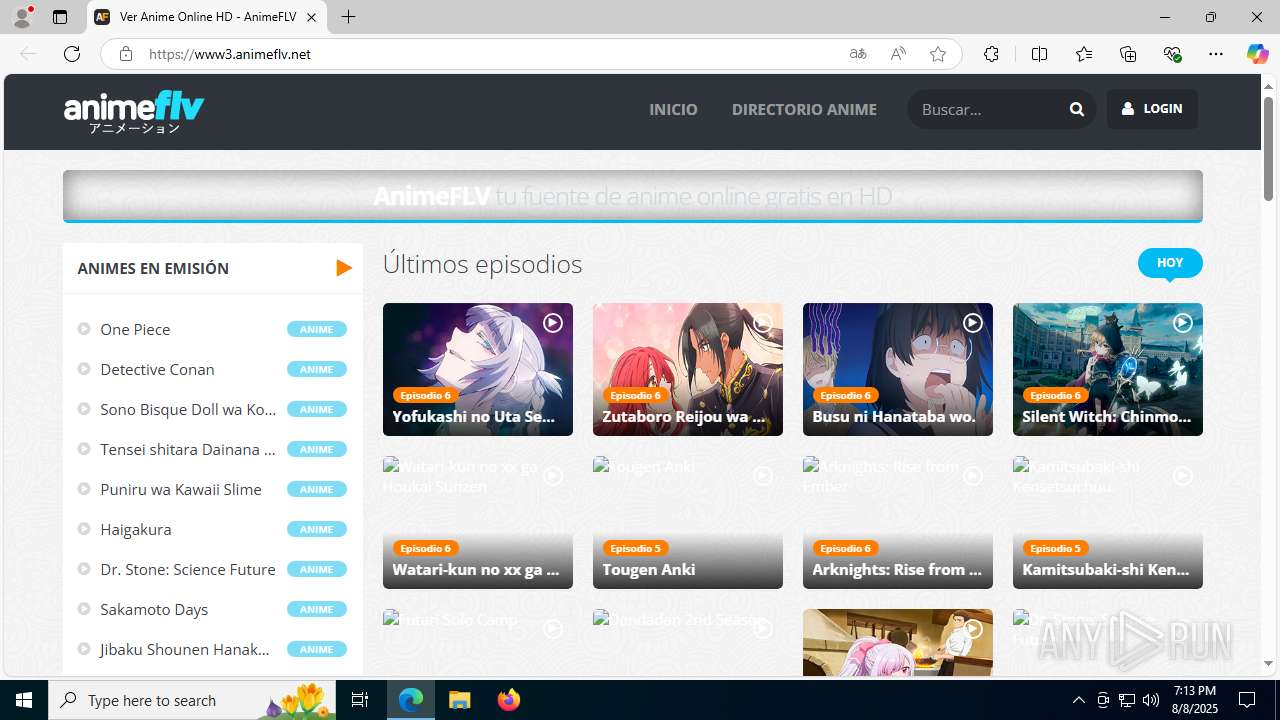Open Jibaku Shounen Hanak... entry
1280x720 pixels.
tap(185, 649)
